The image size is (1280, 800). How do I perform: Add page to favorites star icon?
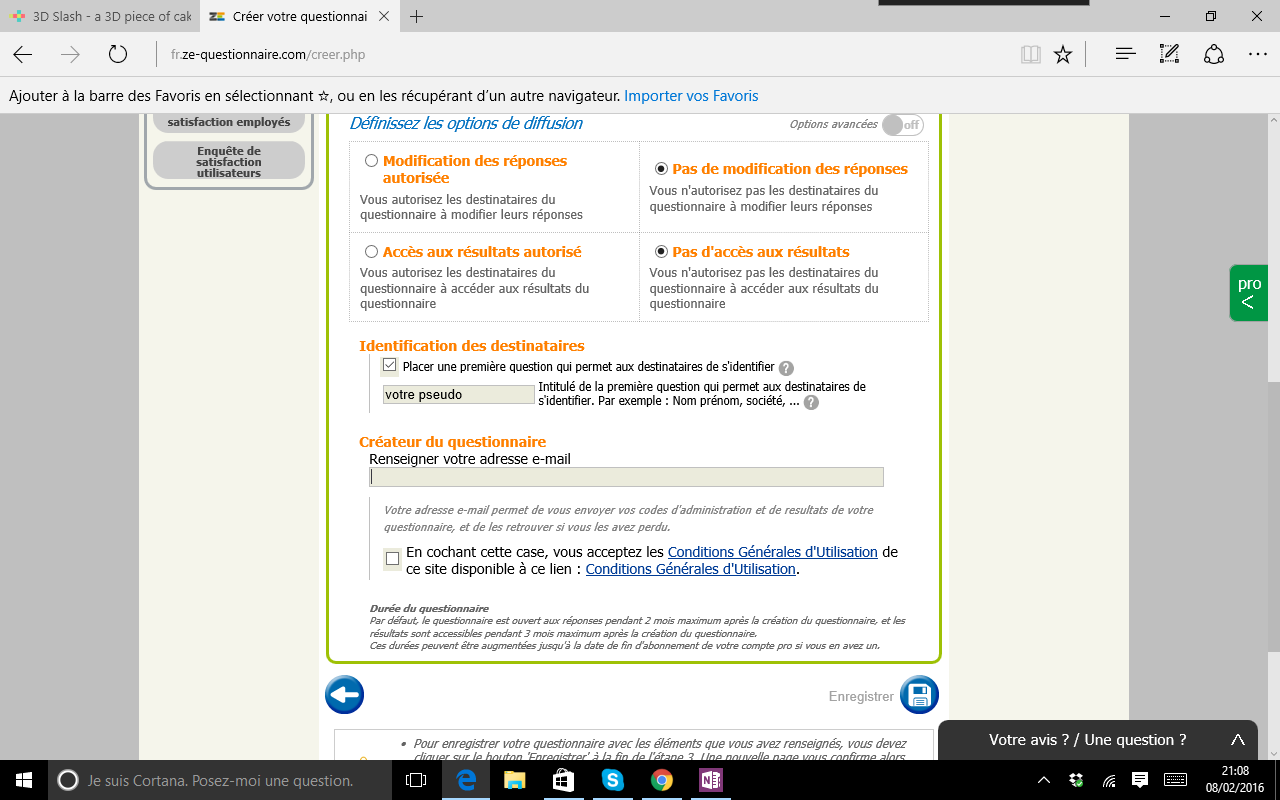1063,55
